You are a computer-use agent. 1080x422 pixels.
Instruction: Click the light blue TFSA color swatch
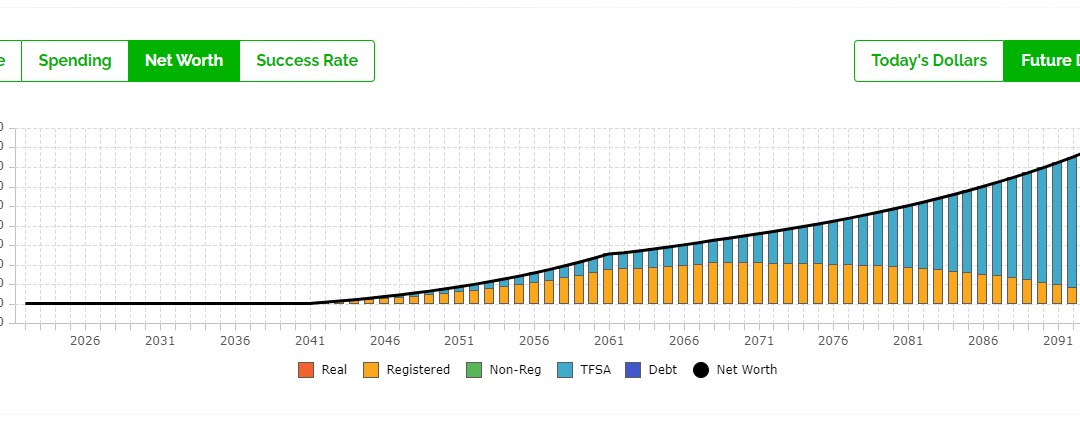coord(564,370)
